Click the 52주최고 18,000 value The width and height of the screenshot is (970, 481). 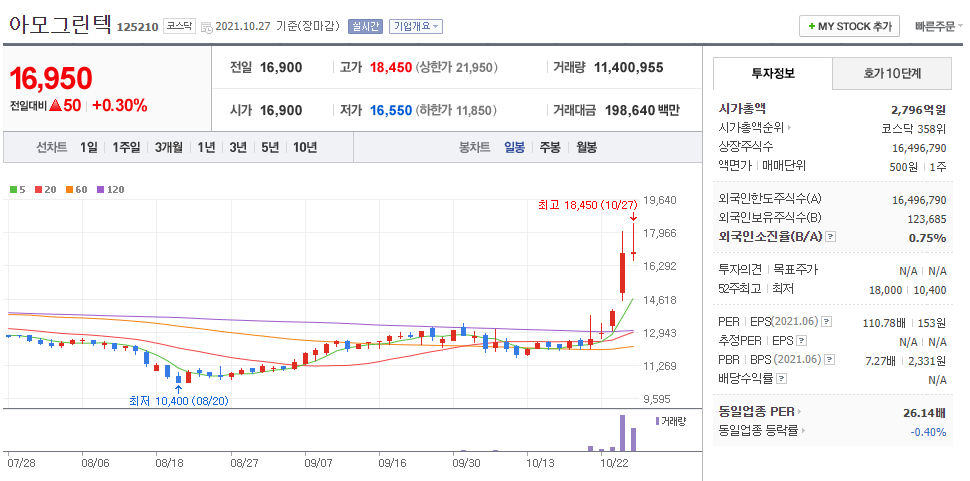point(886,289)
